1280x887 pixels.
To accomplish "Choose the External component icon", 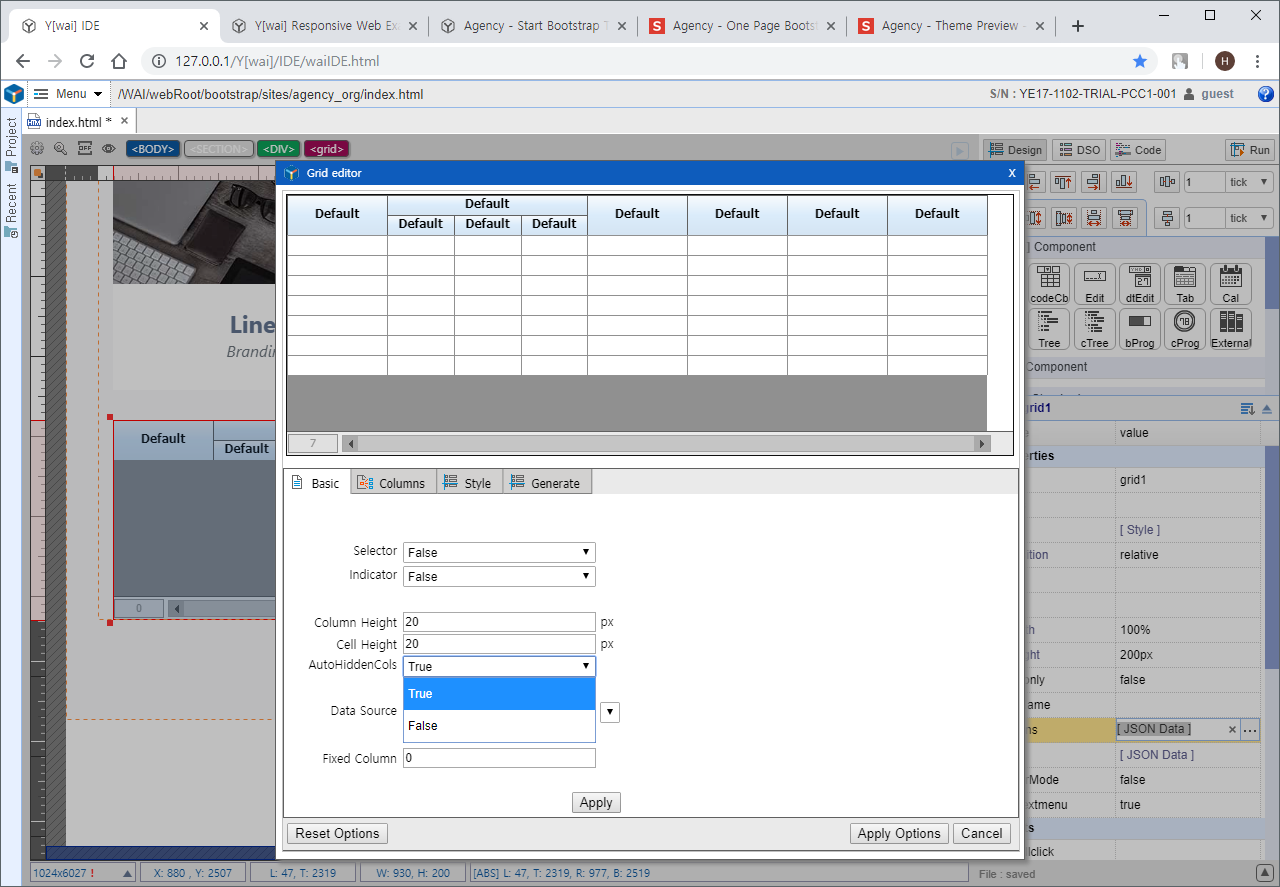I will [x=1230, y=328].
